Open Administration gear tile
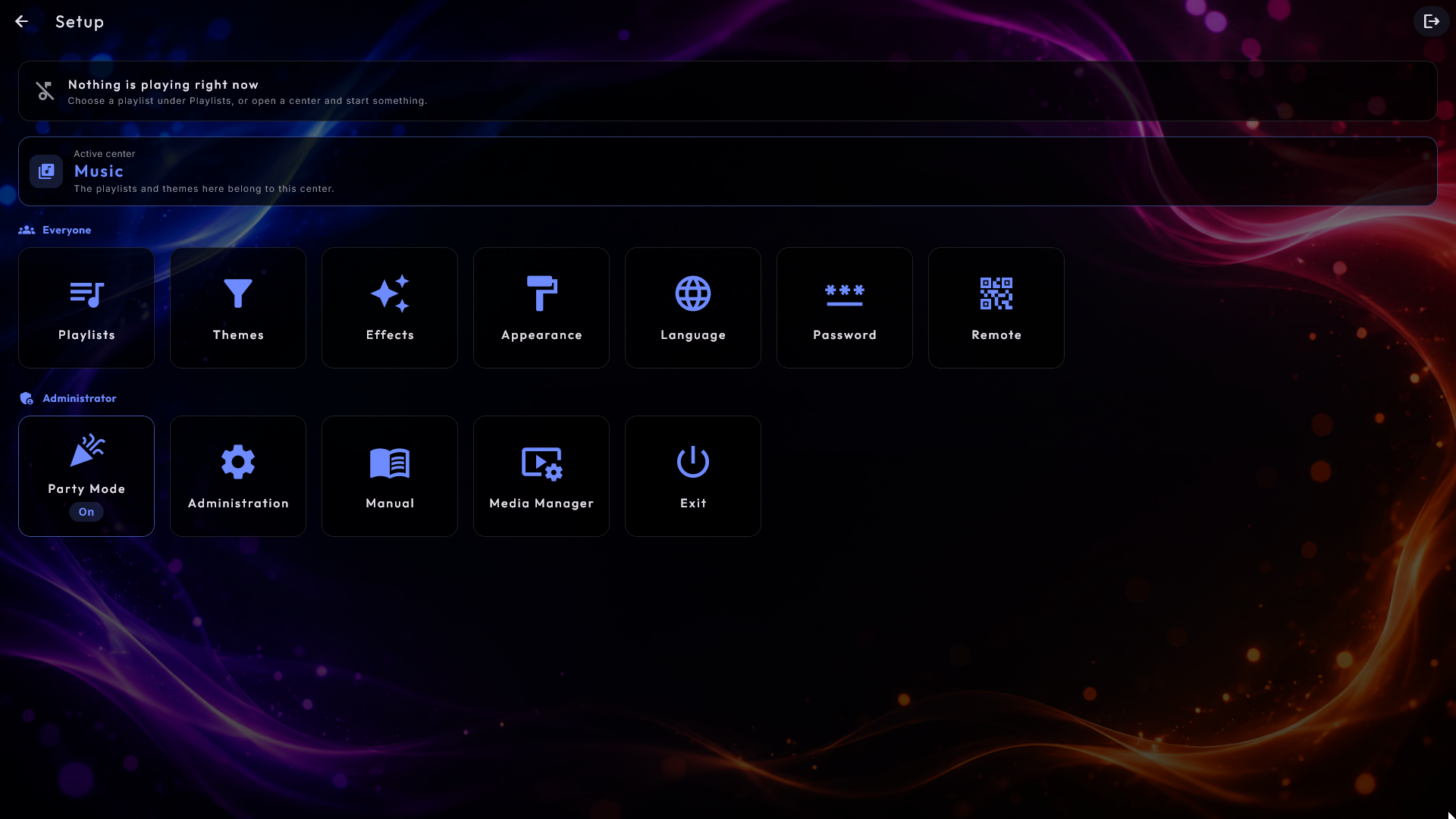Viewport: 1456px width, 819px height. [x=238, y=476]
